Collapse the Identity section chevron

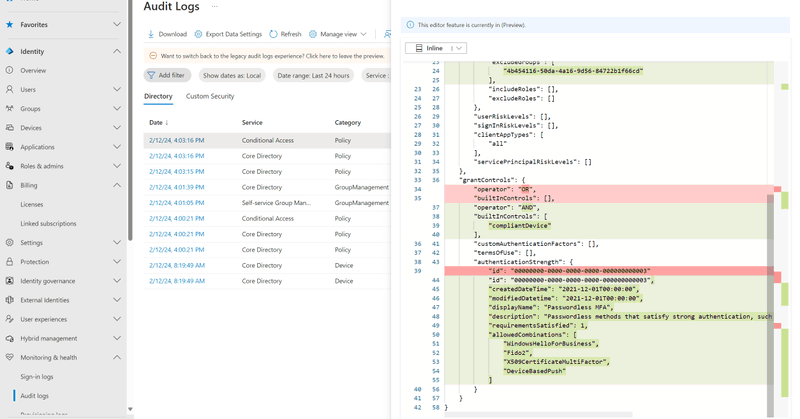pos(117,51)
